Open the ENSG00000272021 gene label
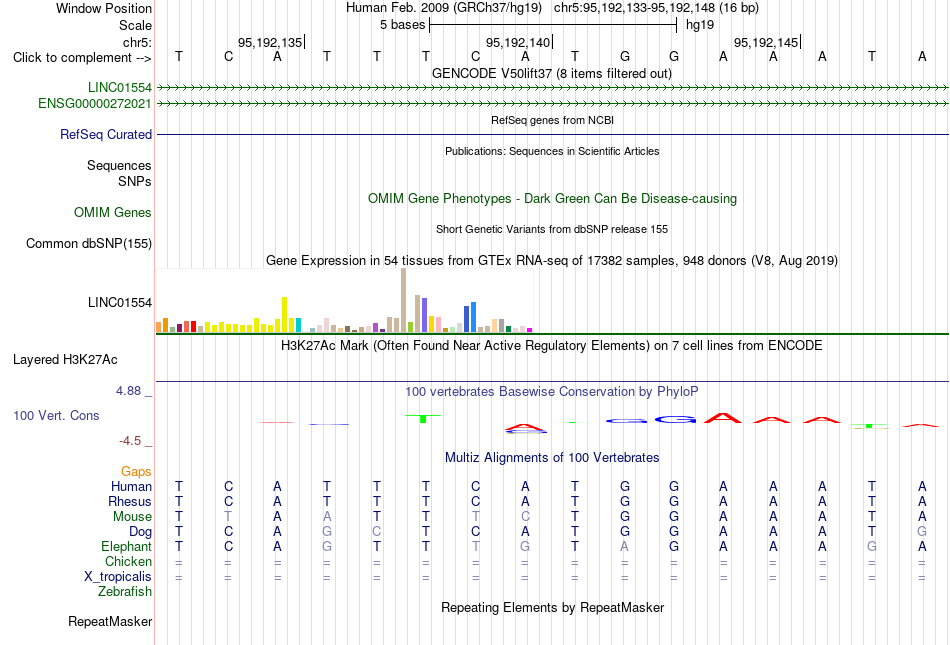 pos(95,104)
